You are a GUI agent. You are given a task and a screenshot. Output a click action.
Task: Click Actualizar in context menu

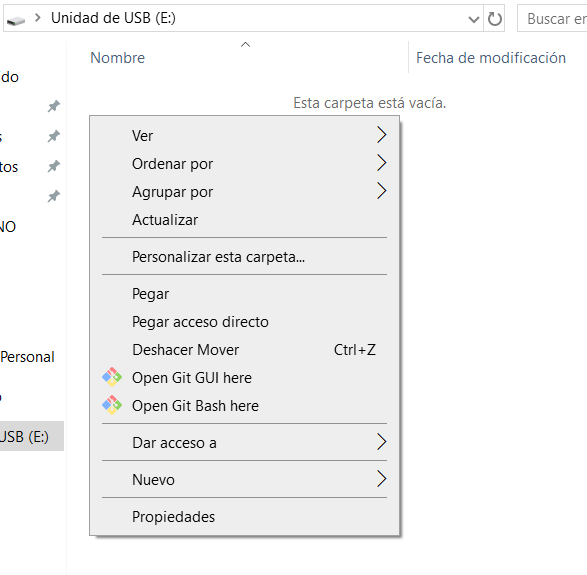(244, 220)
